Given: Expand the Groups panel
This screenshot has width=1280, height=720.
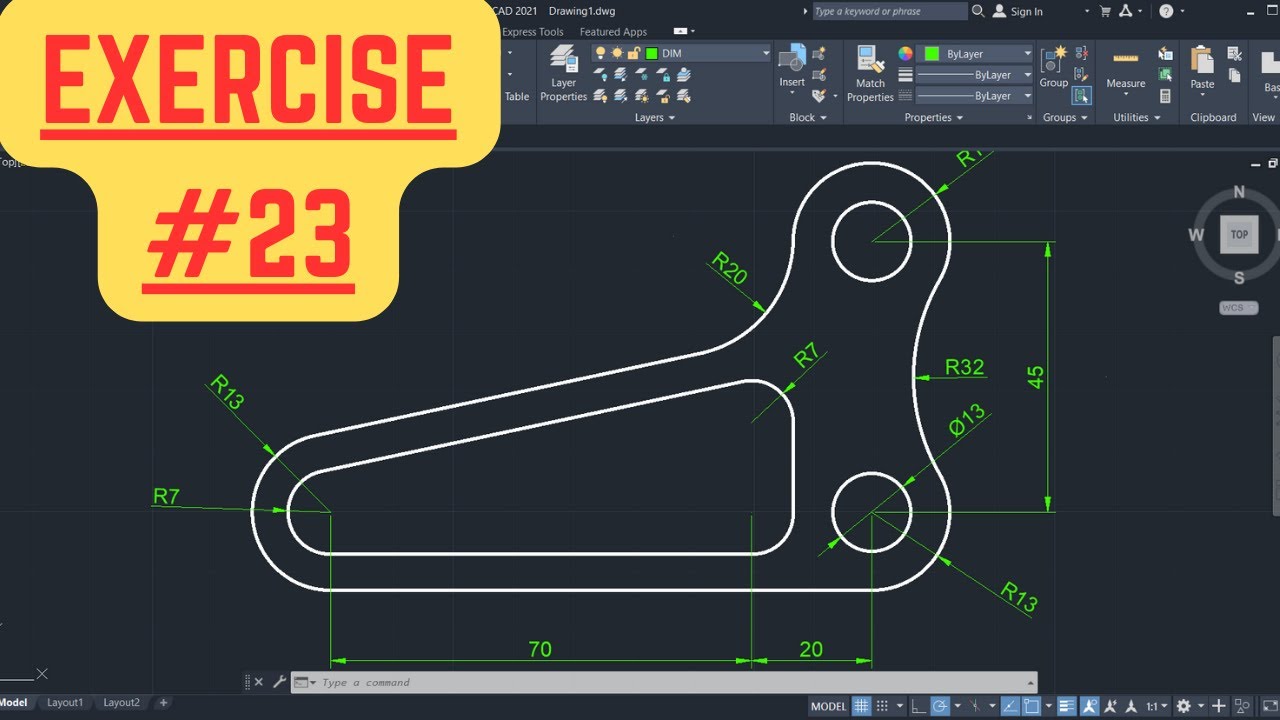Looking at the screenshot, I should (1065, 118).
